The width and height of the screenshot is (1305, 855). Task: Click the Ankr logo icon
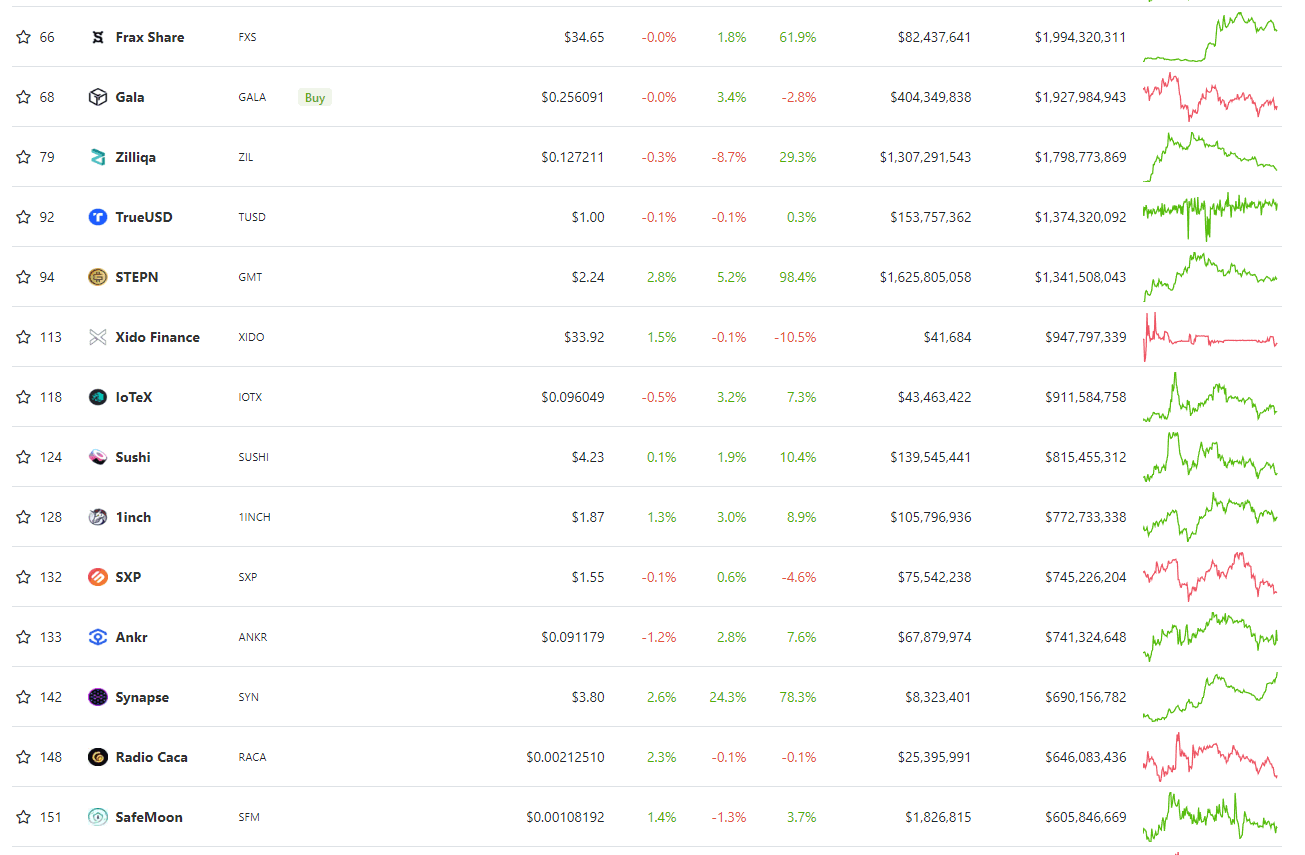pos(98,637)
